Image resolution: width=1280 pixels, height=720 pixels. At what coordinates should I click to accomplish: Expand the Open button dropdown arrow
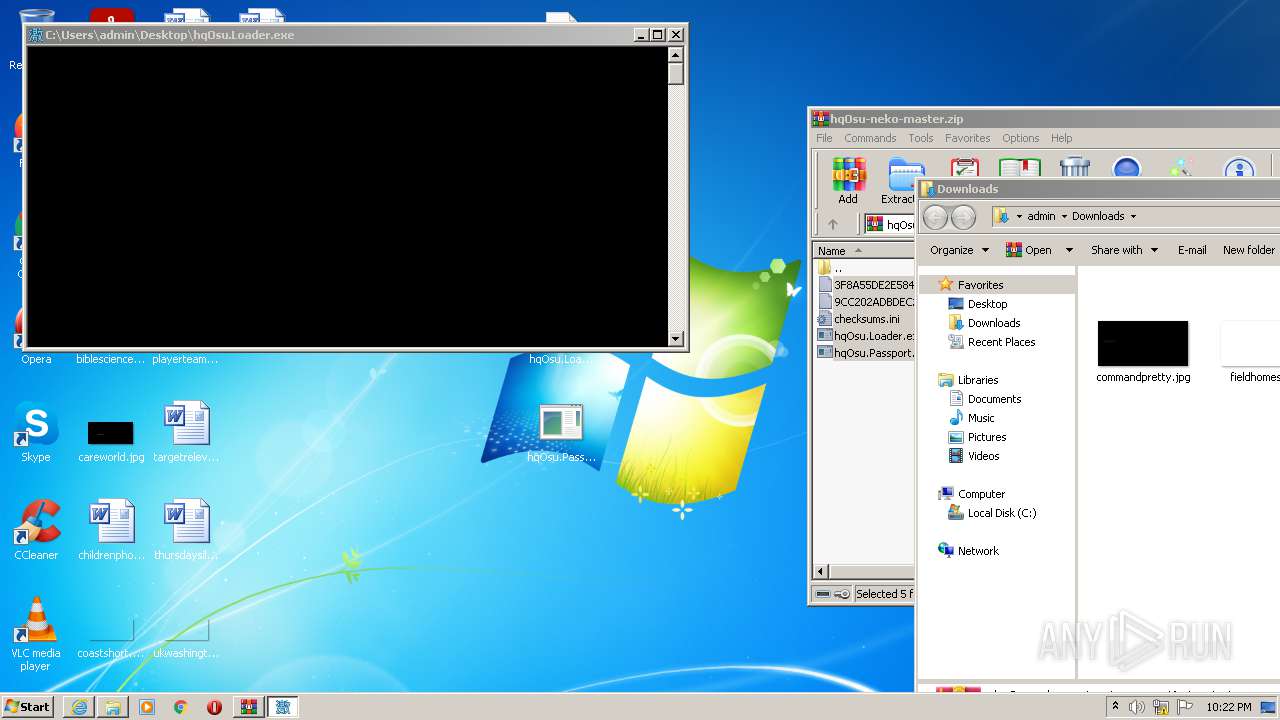pos(1069,250)
